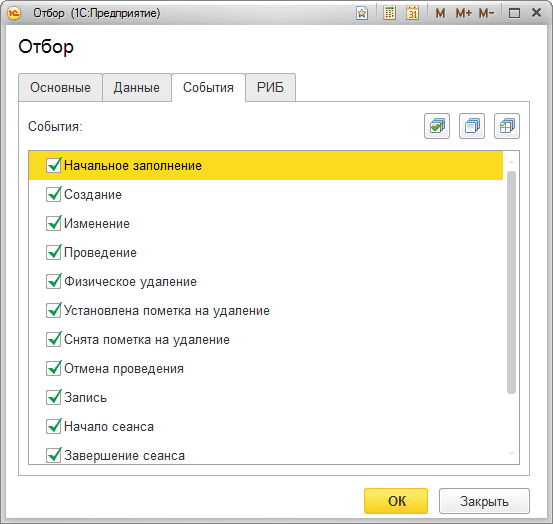
Task: Open the calculator icon in title bar
Action: click(x=389, y=13)
